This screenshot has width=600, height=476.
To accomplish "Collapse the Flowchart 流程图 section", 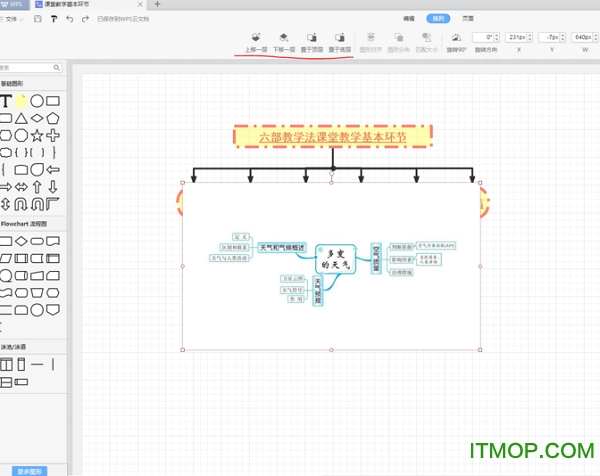I will pyautogui.click(x=25, y=223).
